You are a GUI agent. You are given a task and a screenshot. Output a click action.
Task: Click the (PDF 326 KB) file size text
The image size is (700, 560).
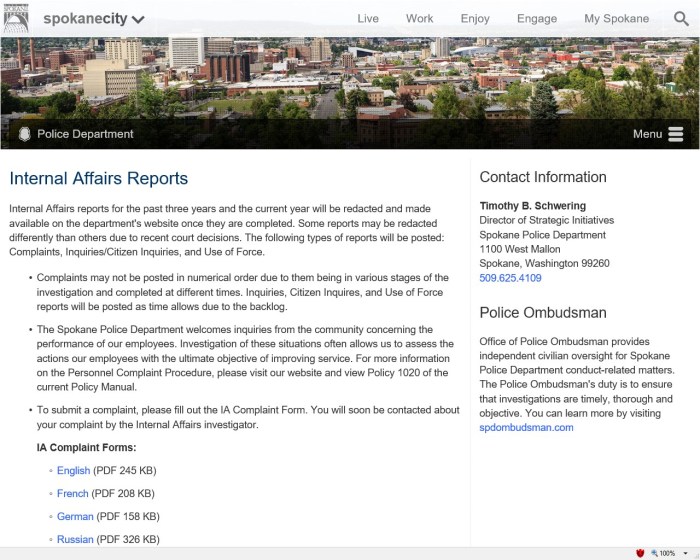coord(128,539)
